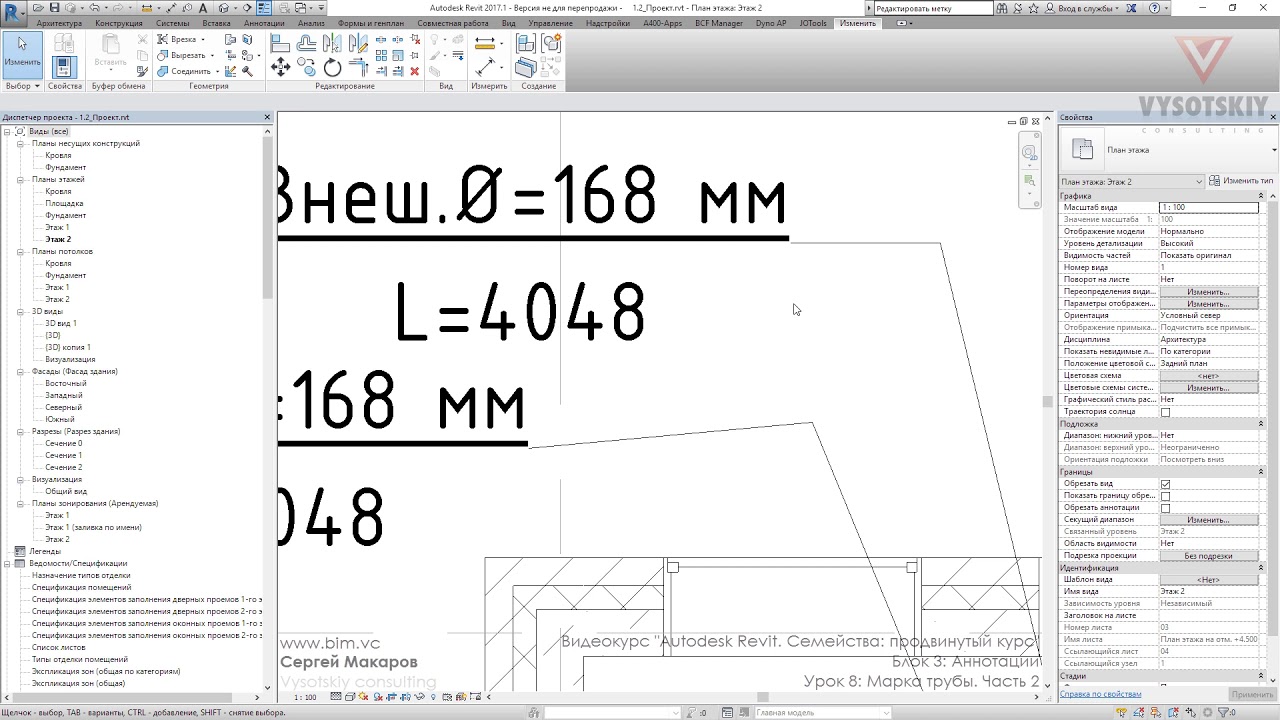The image size is (1280, 720).
Task: Click the Mirror draw axis icon
Action: (358, 43)
